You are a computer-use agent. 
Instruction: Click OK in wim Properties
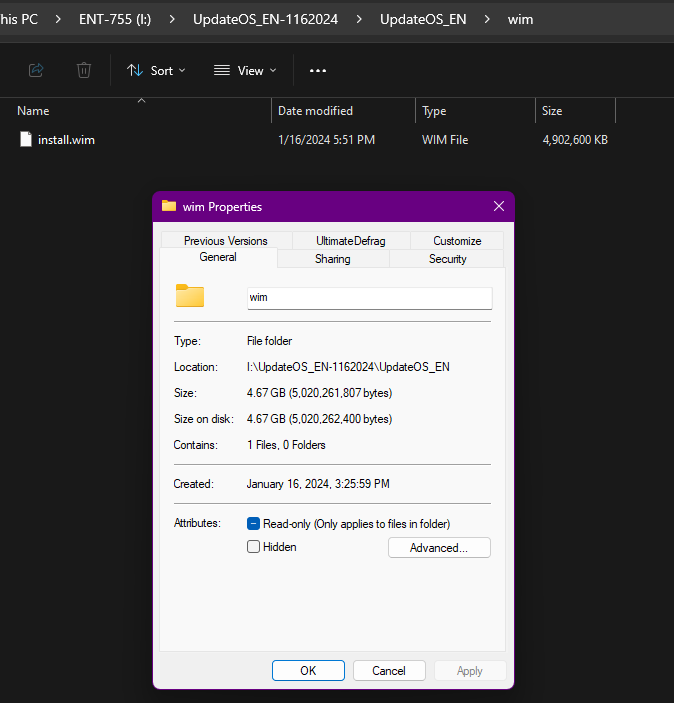coord(308,670)
